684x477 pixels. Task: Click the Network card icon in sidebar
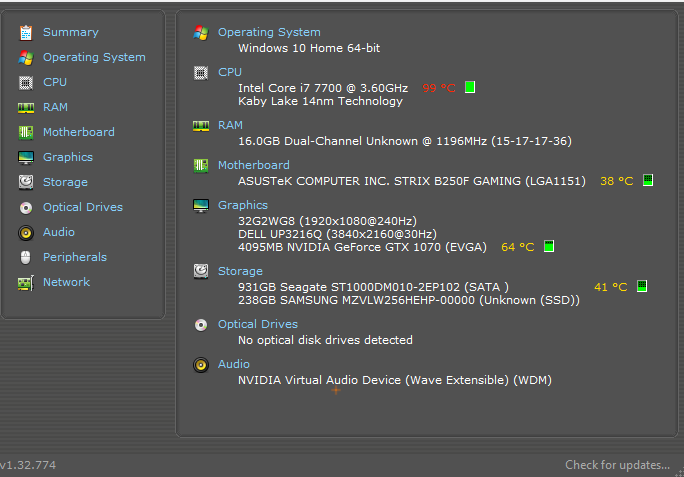click(26, 283)
